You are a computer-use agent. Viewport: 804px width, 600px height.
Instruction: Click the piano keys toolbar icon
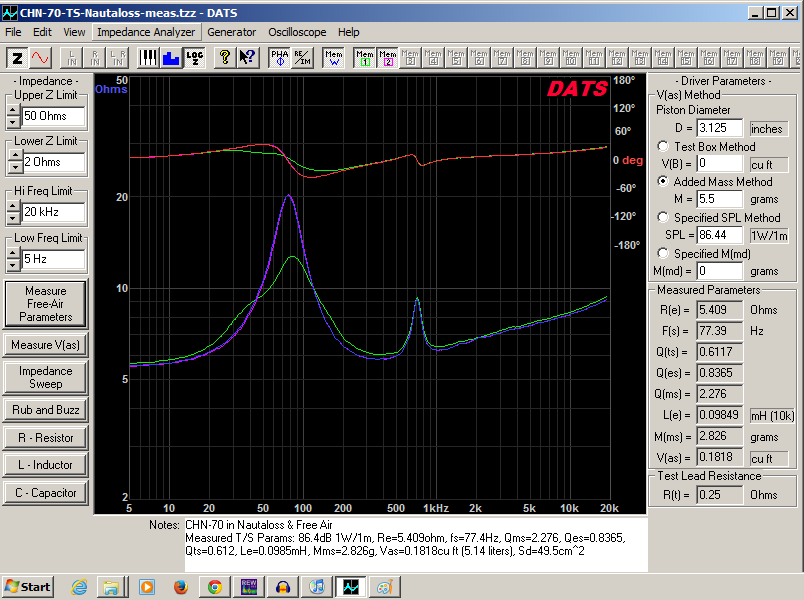coord(148,58)
